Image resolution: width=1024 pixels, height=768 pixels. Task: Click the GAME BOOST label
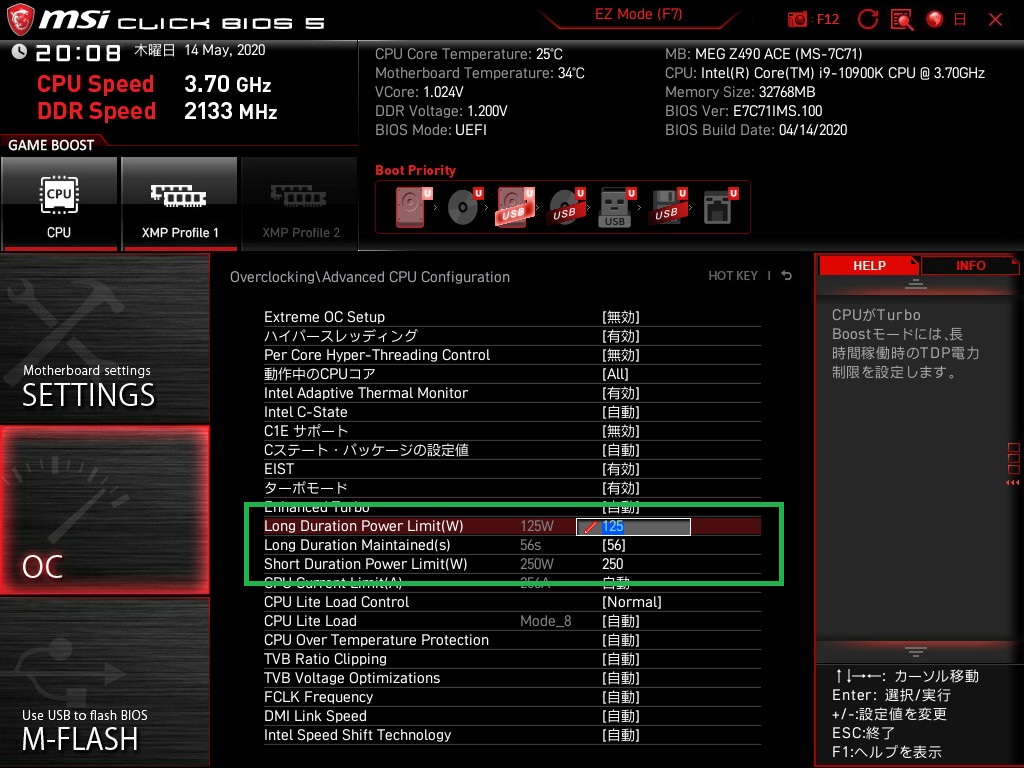pos(51,145)
